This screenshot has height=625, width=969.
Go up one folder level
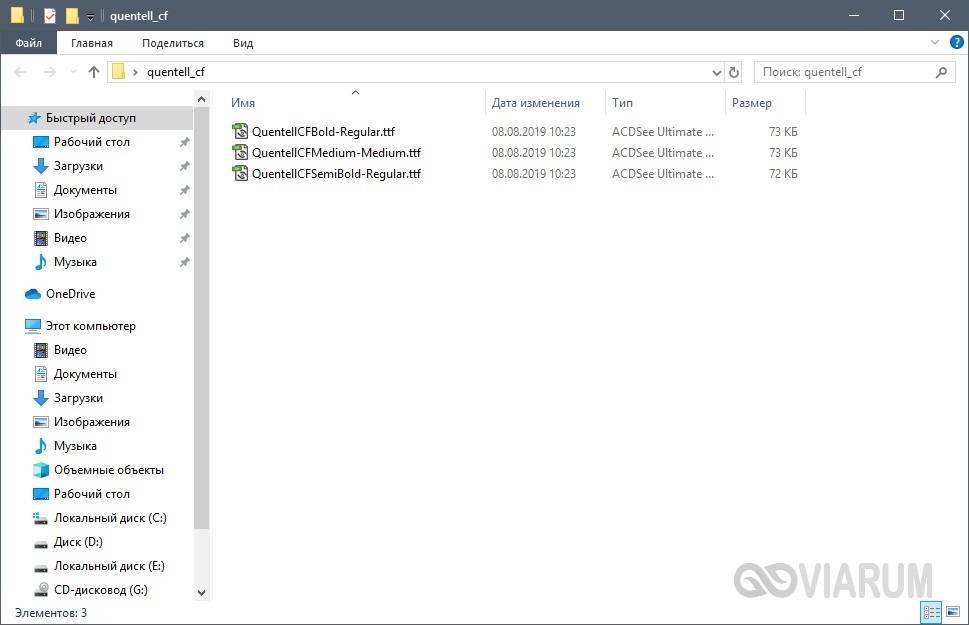click(x=94, y=72)
